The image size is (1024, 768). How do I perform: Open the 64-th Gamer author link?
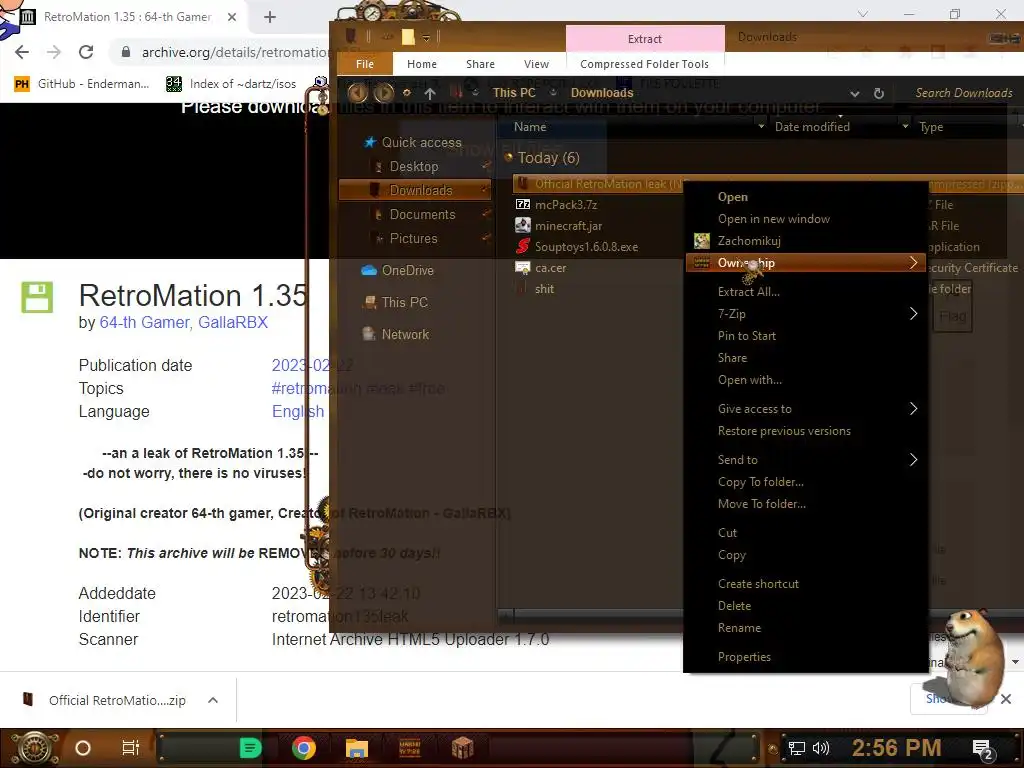pos(144,323)
